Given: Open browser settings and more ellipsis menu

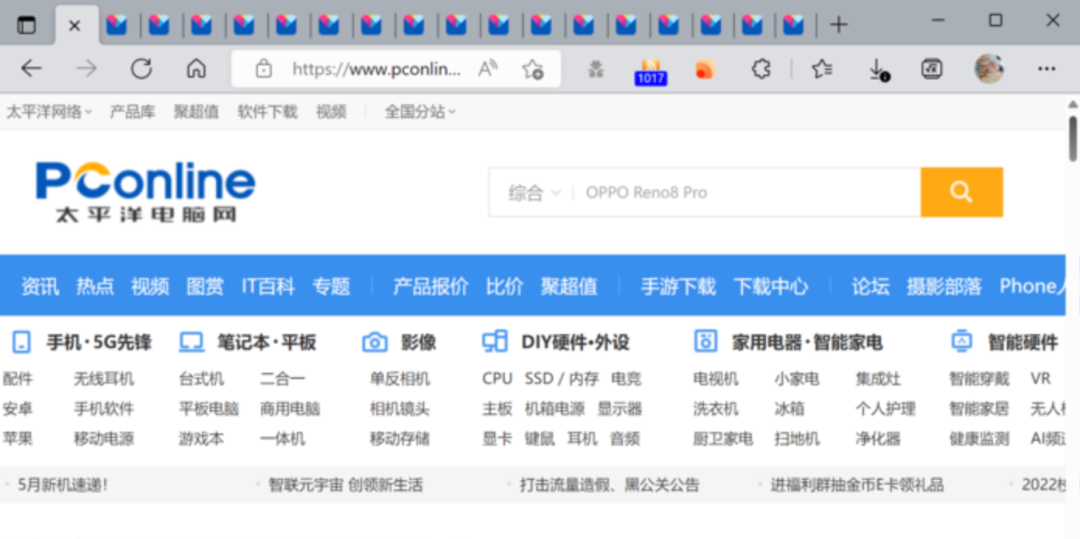Looking at the screenshot, I should pyautogui.click(x=1046, y=68).
